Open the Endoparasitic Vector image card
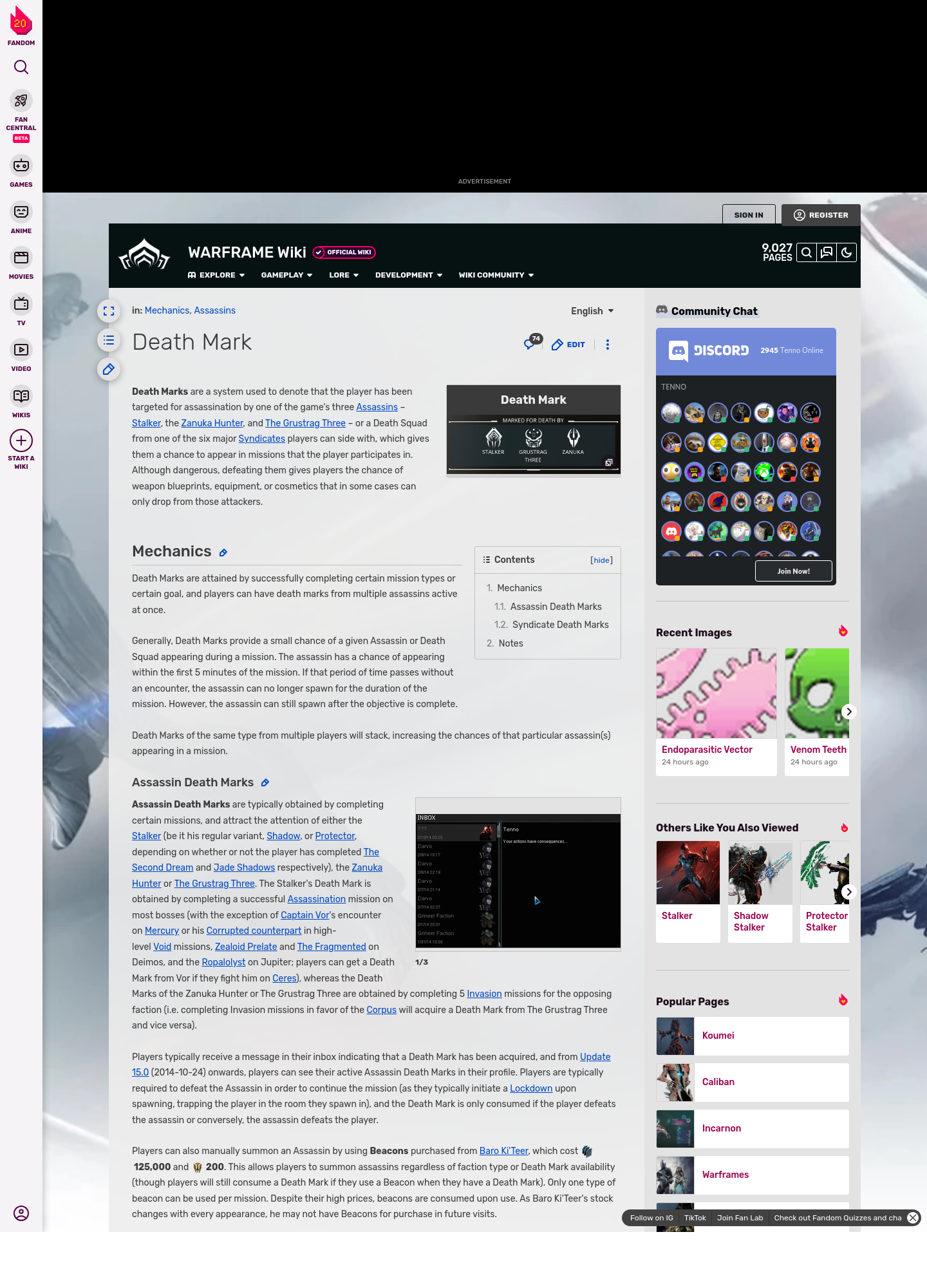The width and height of the screenshot is (927, 1288). pyautogui.click(x=716, y=712)
